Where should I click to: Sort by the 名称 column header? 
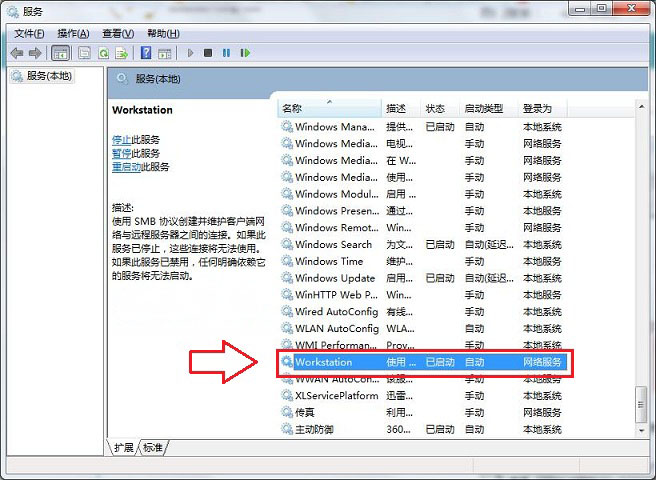[x=329, y=109]
